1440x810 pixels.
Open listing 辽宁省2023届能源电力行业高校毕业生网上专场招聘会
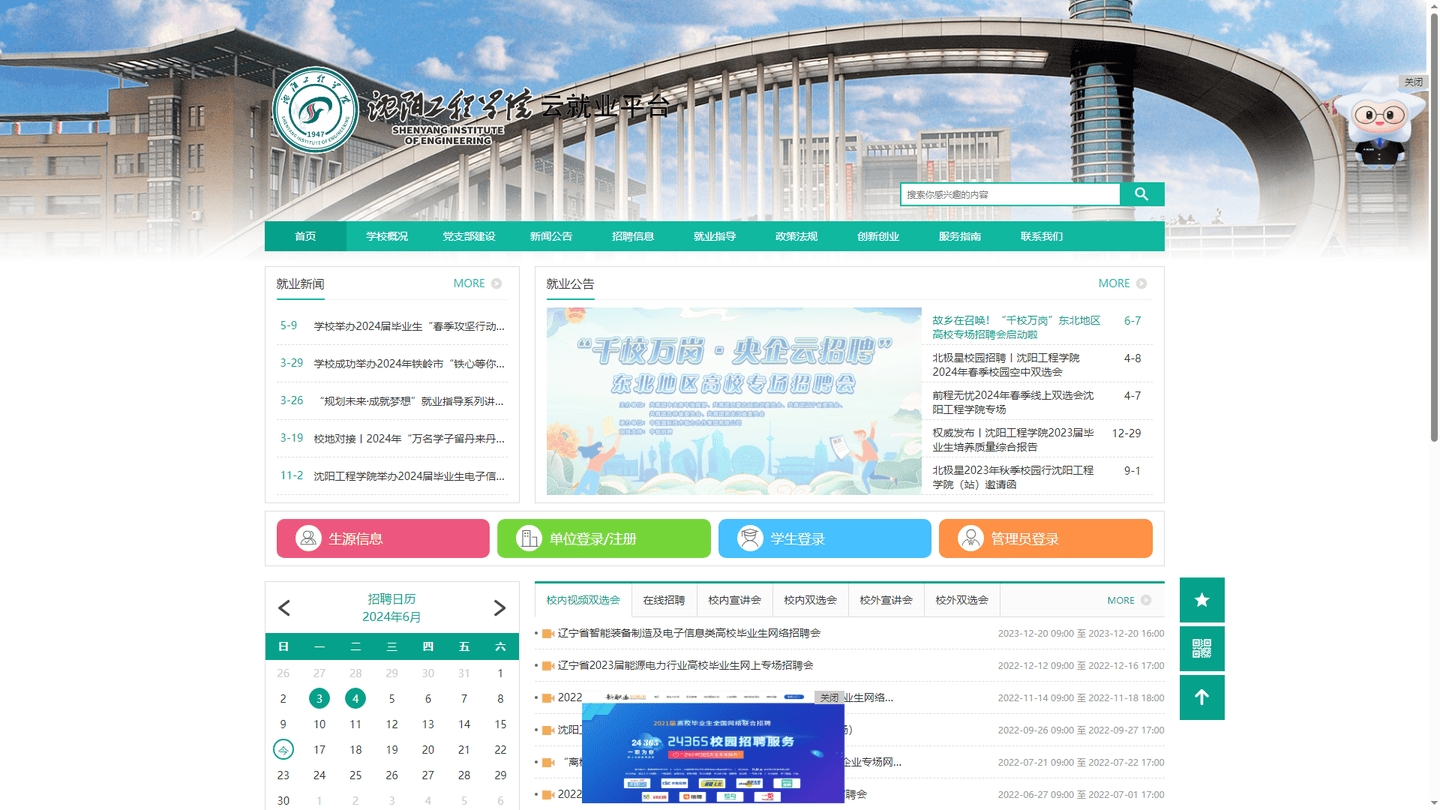(x=686, y=665)
